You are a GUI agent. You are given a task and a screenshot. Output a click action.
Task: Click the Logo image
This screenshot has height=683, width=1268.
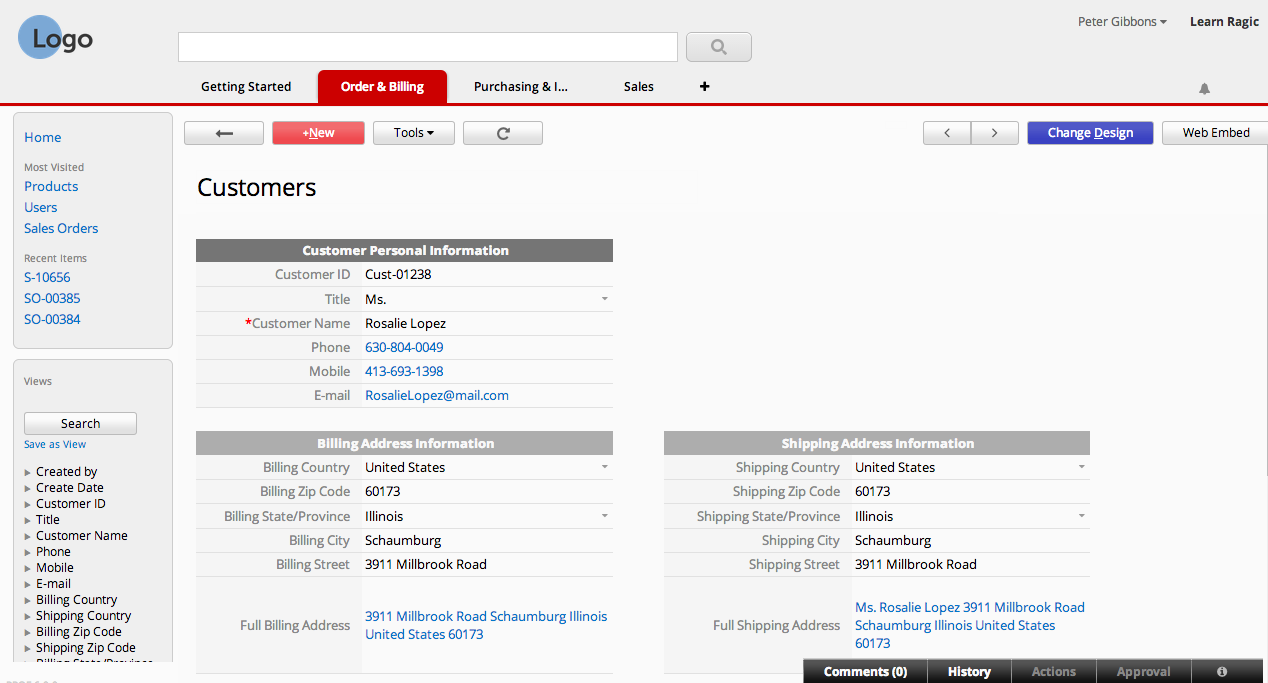pyautogui.click(x=55, y=38)
